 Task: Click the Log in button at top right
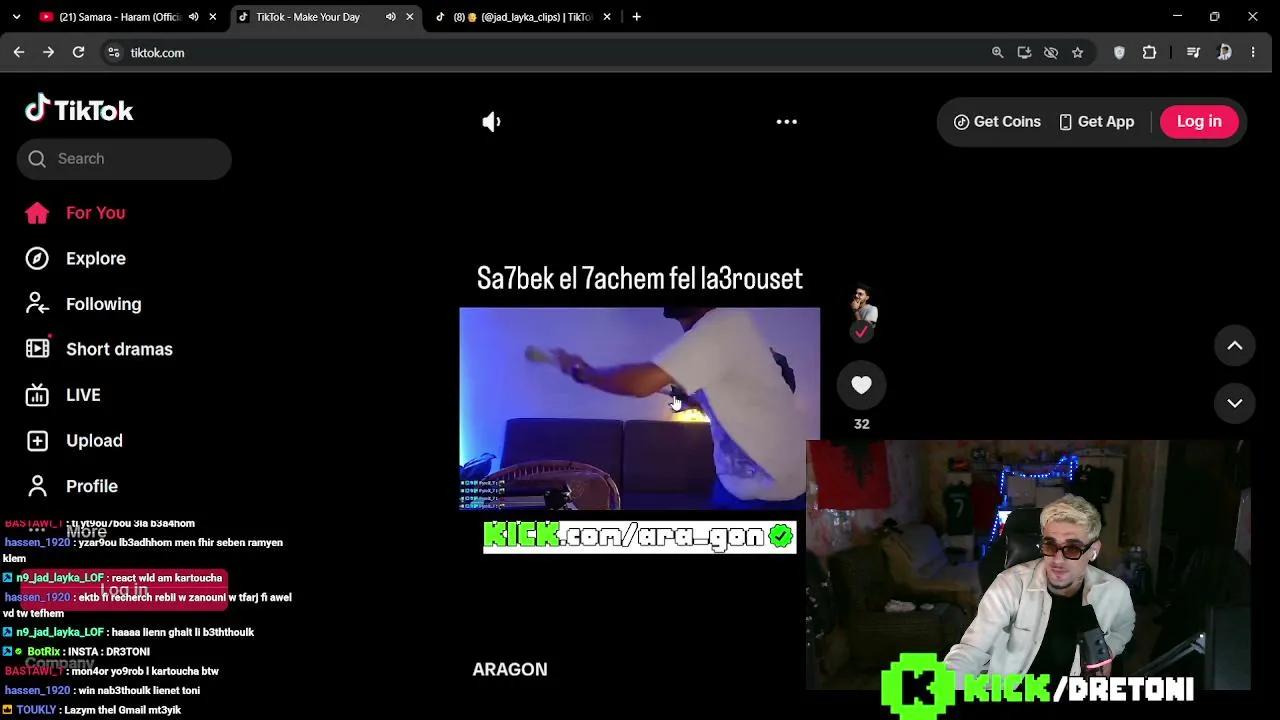[x=1199, y=122]
